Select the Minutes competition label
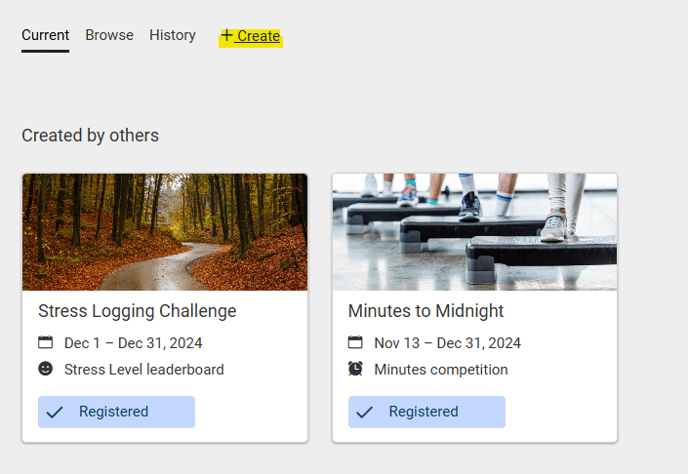The image size is (688, 474). pos(441,369)
